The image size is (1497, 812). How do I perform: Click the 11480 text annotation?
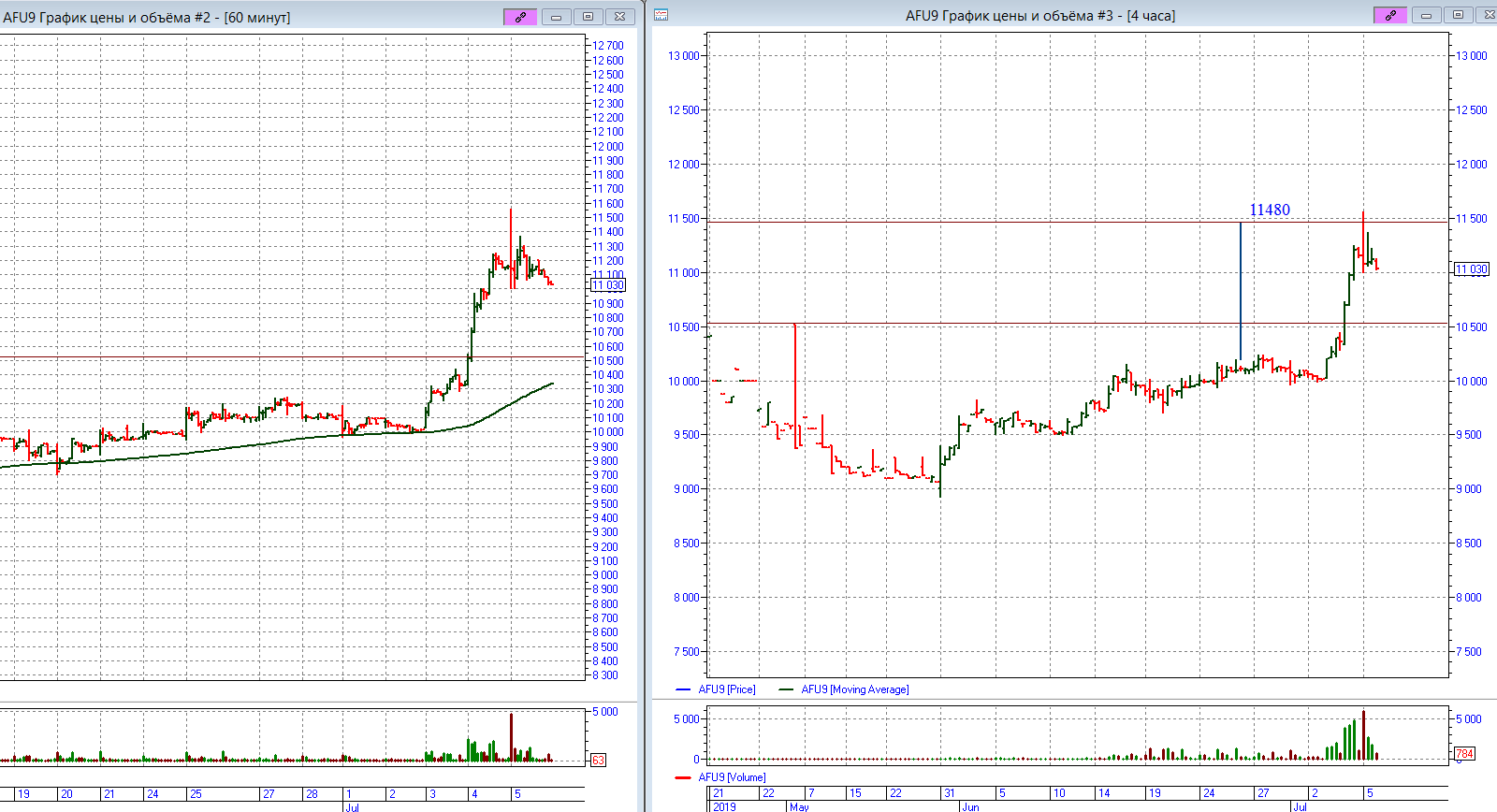1269,210
